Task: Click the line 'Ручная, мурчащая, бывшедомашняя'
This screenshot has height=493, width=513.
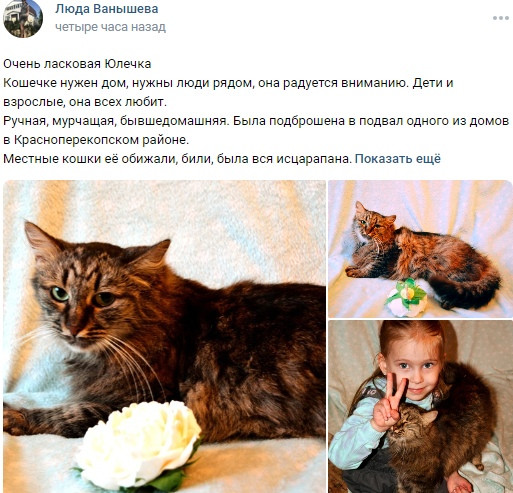Action: pos(256,121)
